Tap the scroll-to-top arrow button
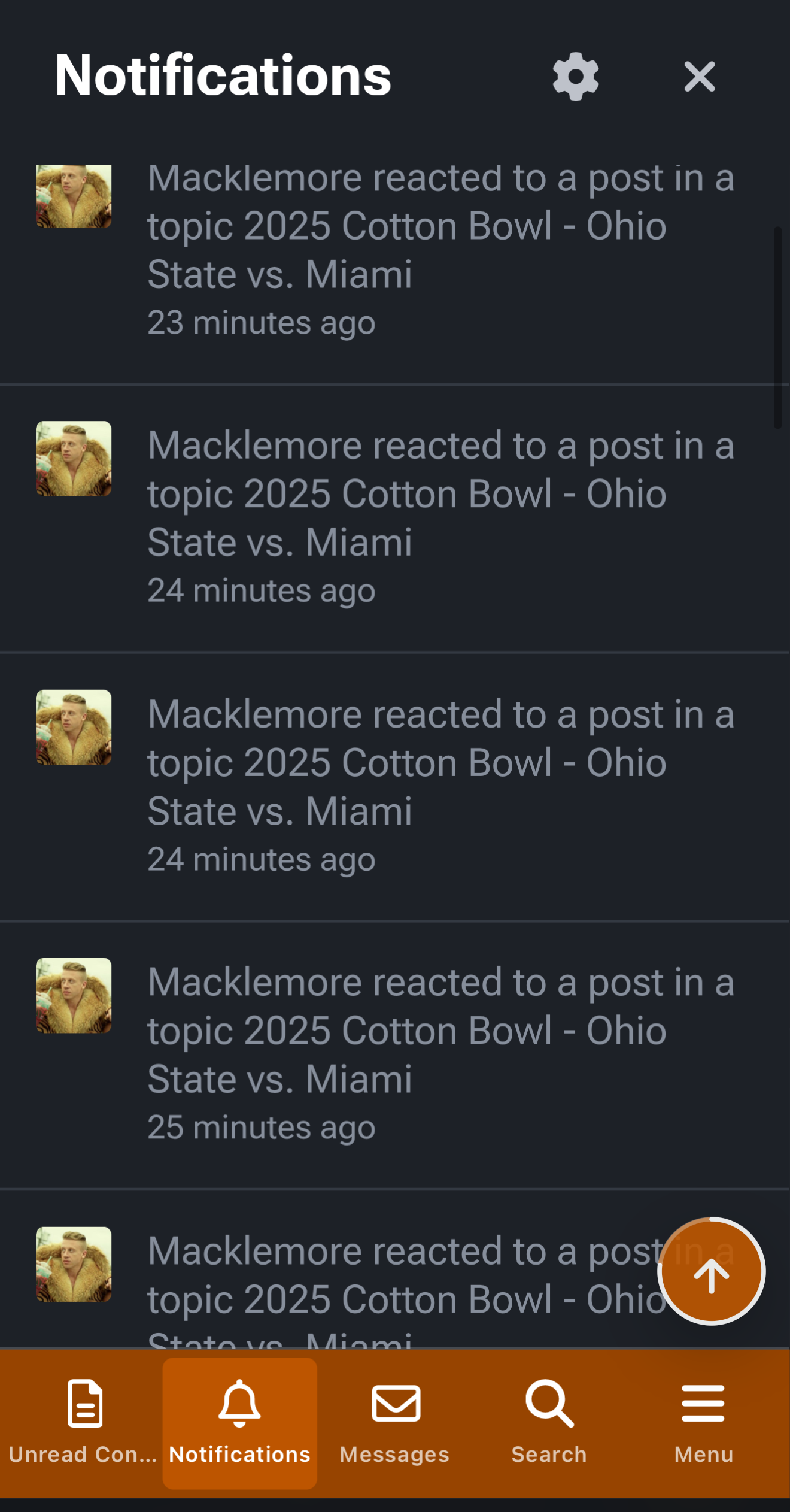The image size is (790, 1512). (x=711, y=1271)
